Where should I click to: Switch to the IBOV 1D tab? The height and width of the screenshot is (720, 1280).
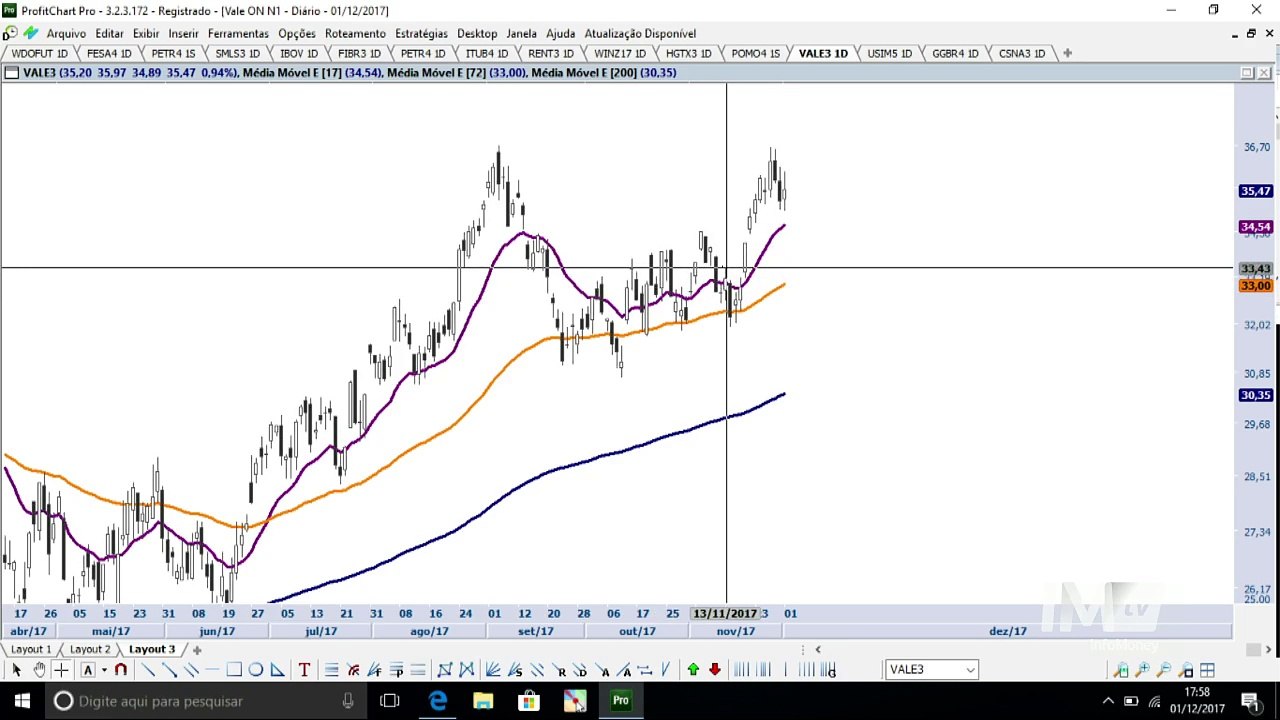pyautogui.click(x=299, y=53)
